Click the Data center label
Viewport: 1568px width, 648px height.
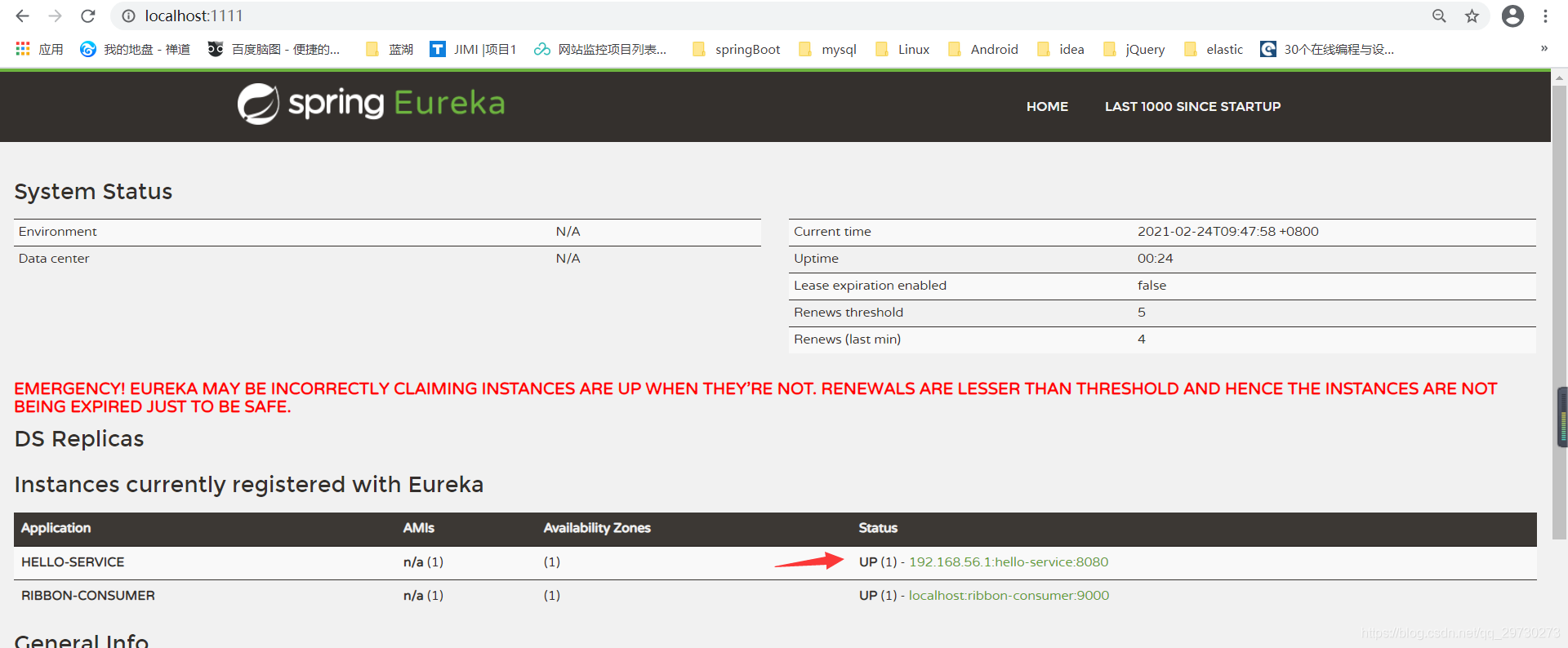pyautogui.click(x=54, y=258)
